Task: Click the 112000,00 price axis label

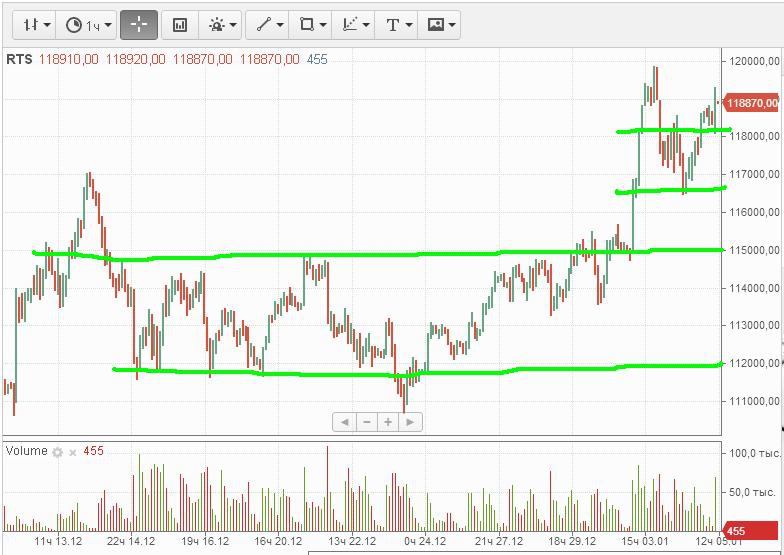Action: point(755,363)
